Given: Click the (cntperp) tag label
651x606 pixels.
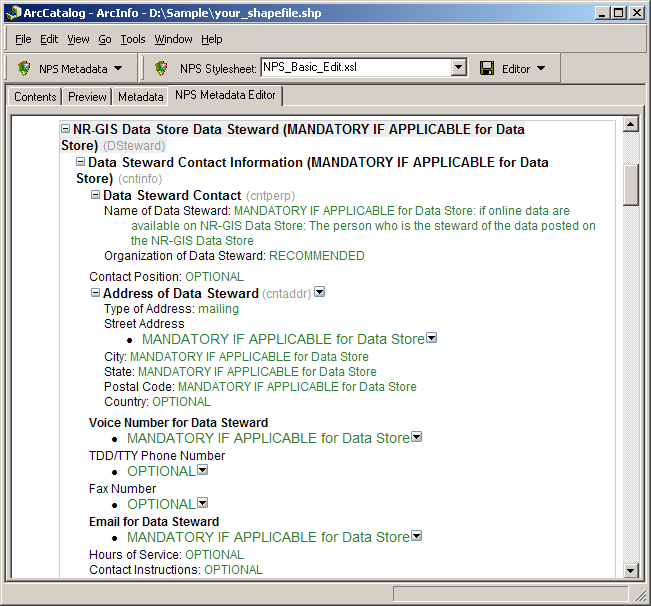Looking at the screenshot, I should click(271, 195).
